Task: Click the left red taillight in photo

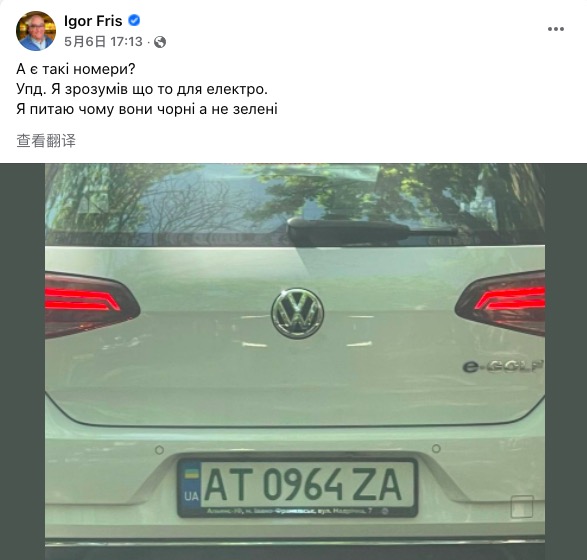Action: click(92, 305)
